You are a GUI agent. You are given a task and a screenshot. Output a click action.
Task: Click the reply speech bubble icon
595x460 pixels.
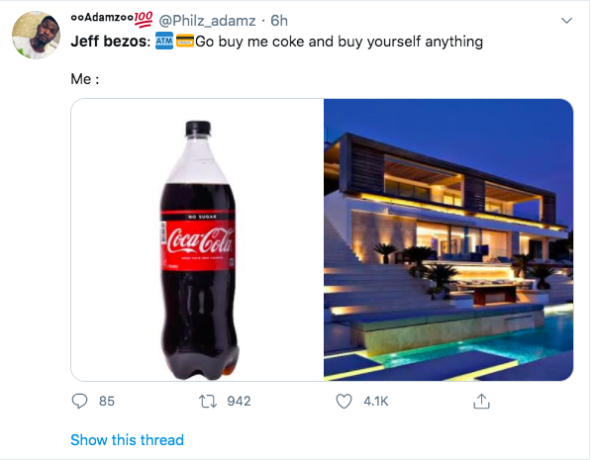click(x=79, y=401)
